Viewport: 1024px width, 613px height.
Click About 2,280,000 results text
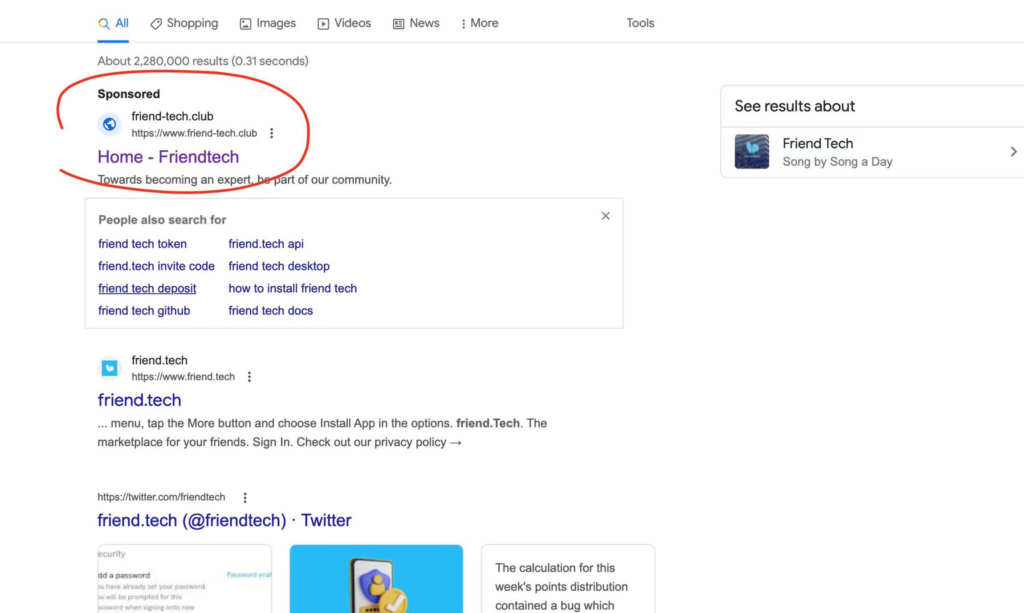202,61
